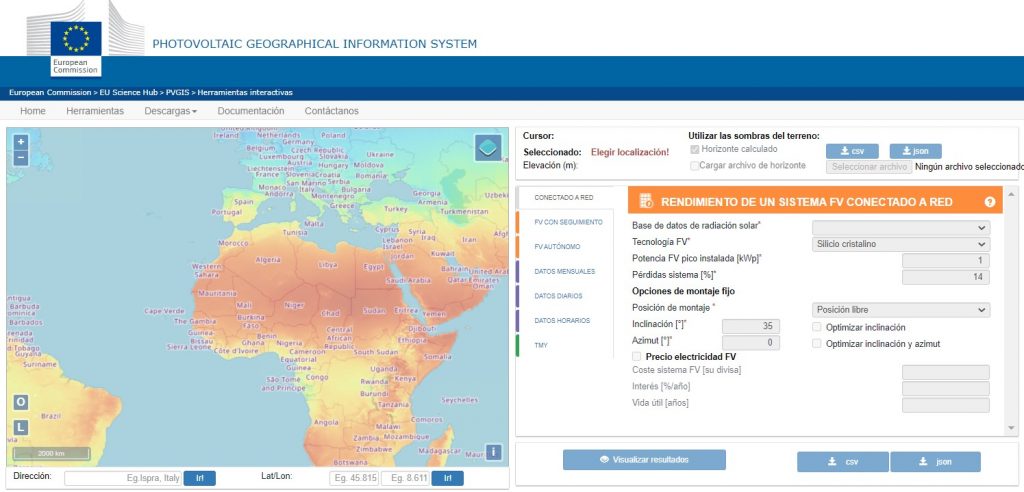
Task: Check the Precio electricidad FV option
Action: click(637, 356)
